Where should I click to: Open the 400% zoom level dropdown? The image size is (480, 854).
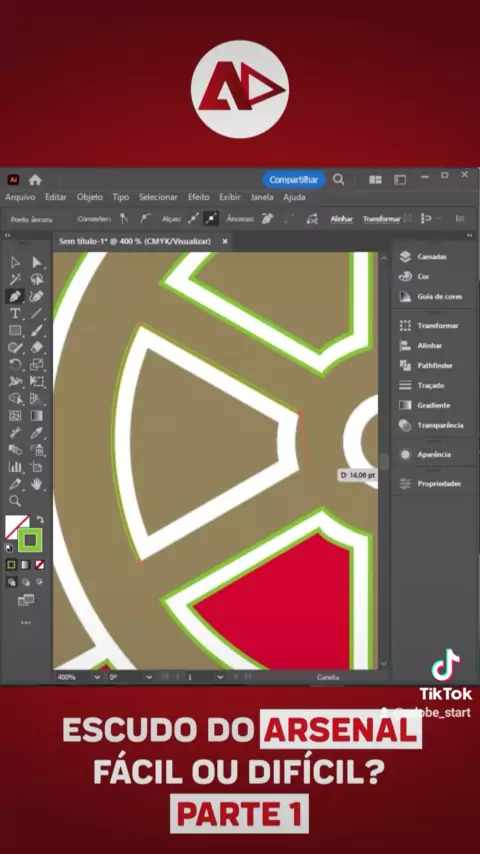tap(97, 677)
